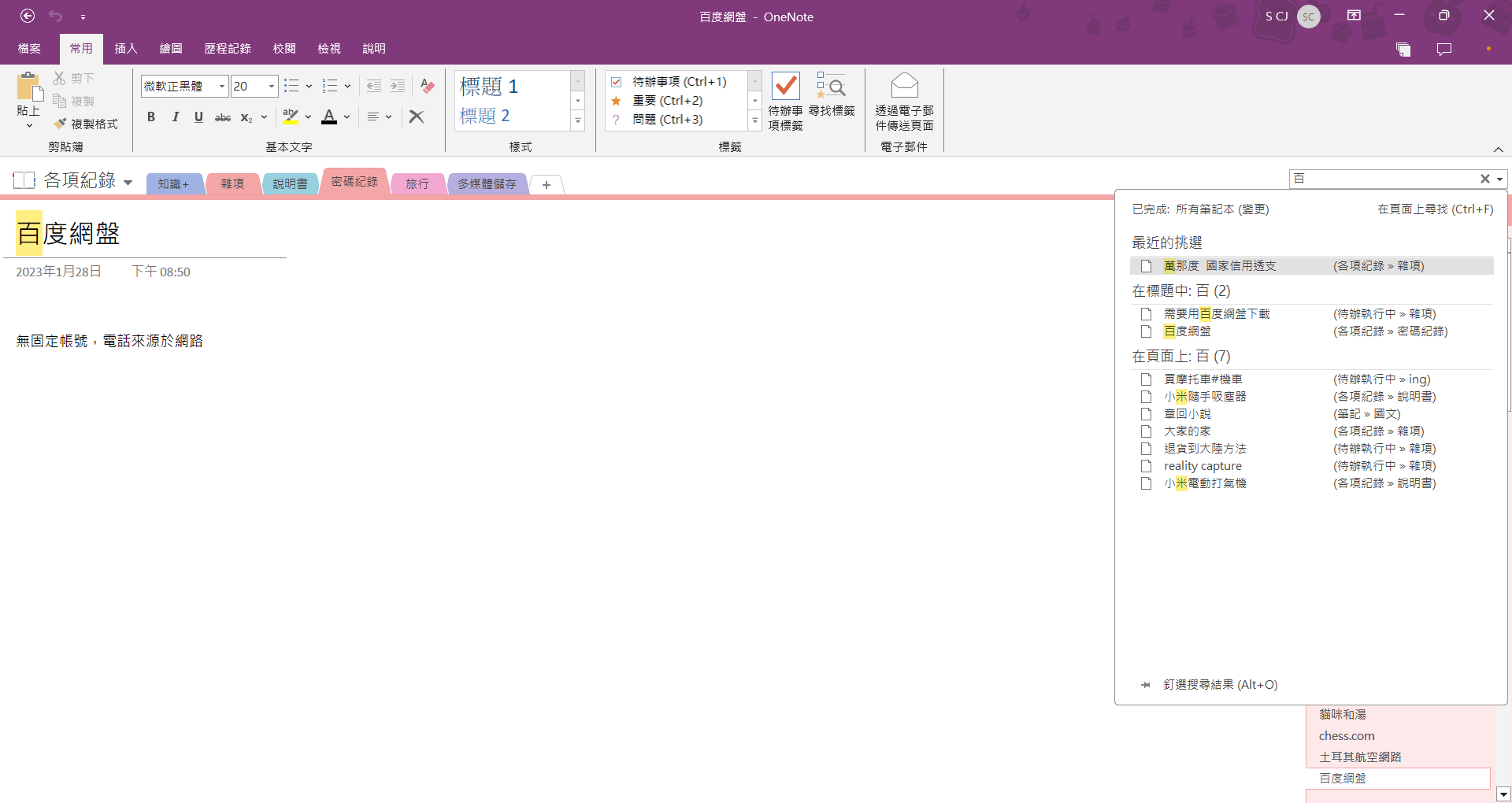This screenshot has width=1512, height=803.
Task: Click the account avatar SC
Action: point(1309,17)
